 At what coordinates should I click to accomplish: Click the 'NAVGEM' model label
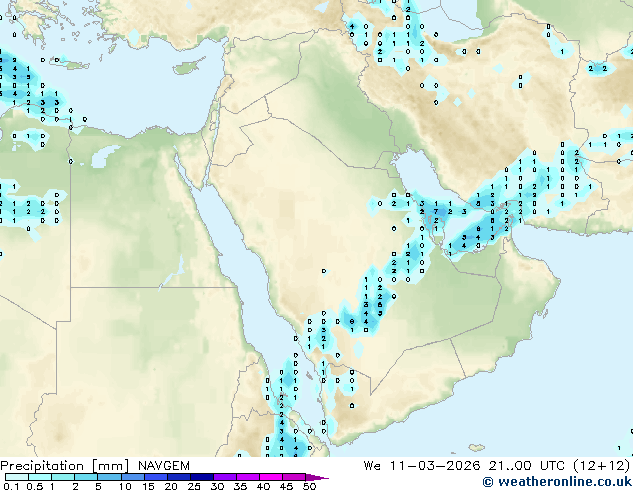pyautogui.click(x=164, y=466)
